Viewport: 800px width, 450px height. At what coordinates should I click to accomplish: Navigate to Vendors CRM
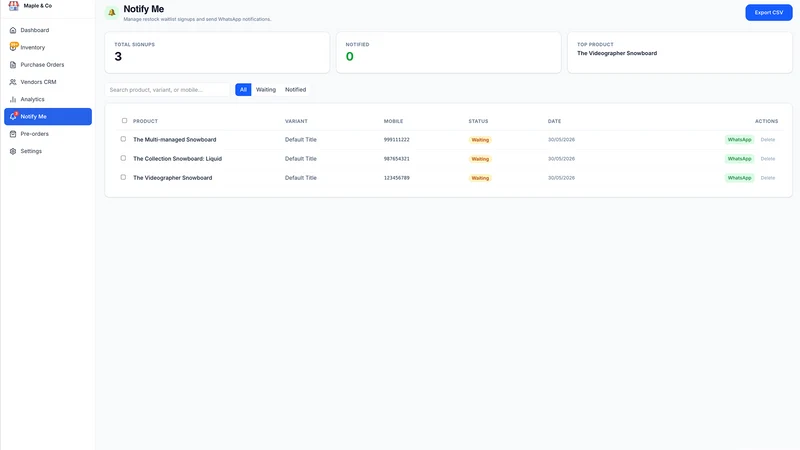point(48,82)
